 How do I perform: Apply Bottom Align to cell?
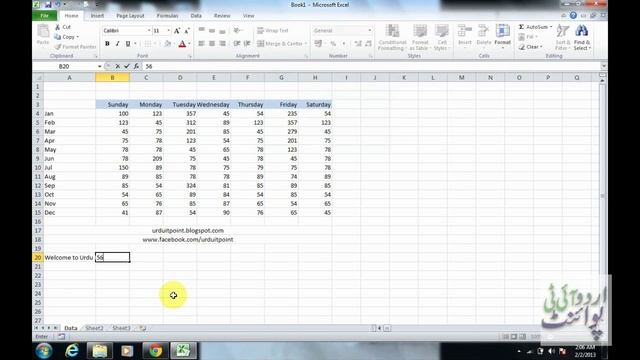[222, 31]
